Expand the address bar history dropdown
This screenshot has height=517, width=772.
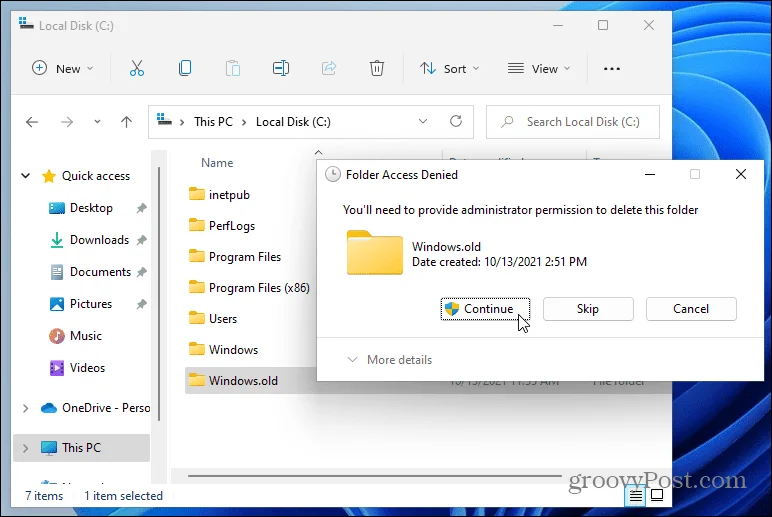422,121
